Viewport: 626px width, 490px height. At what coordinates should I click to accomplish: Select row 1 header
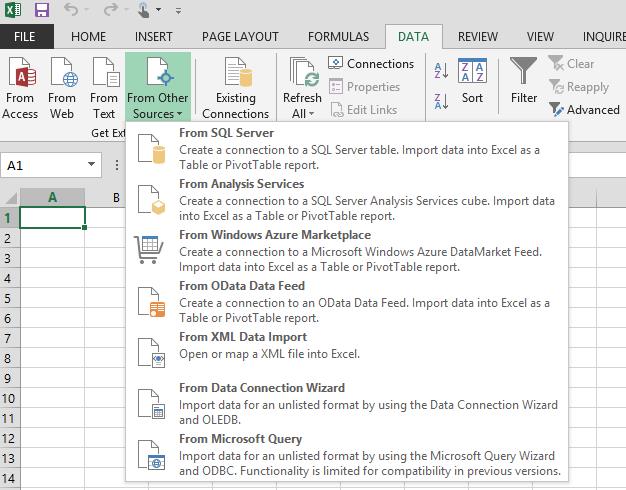8,218
